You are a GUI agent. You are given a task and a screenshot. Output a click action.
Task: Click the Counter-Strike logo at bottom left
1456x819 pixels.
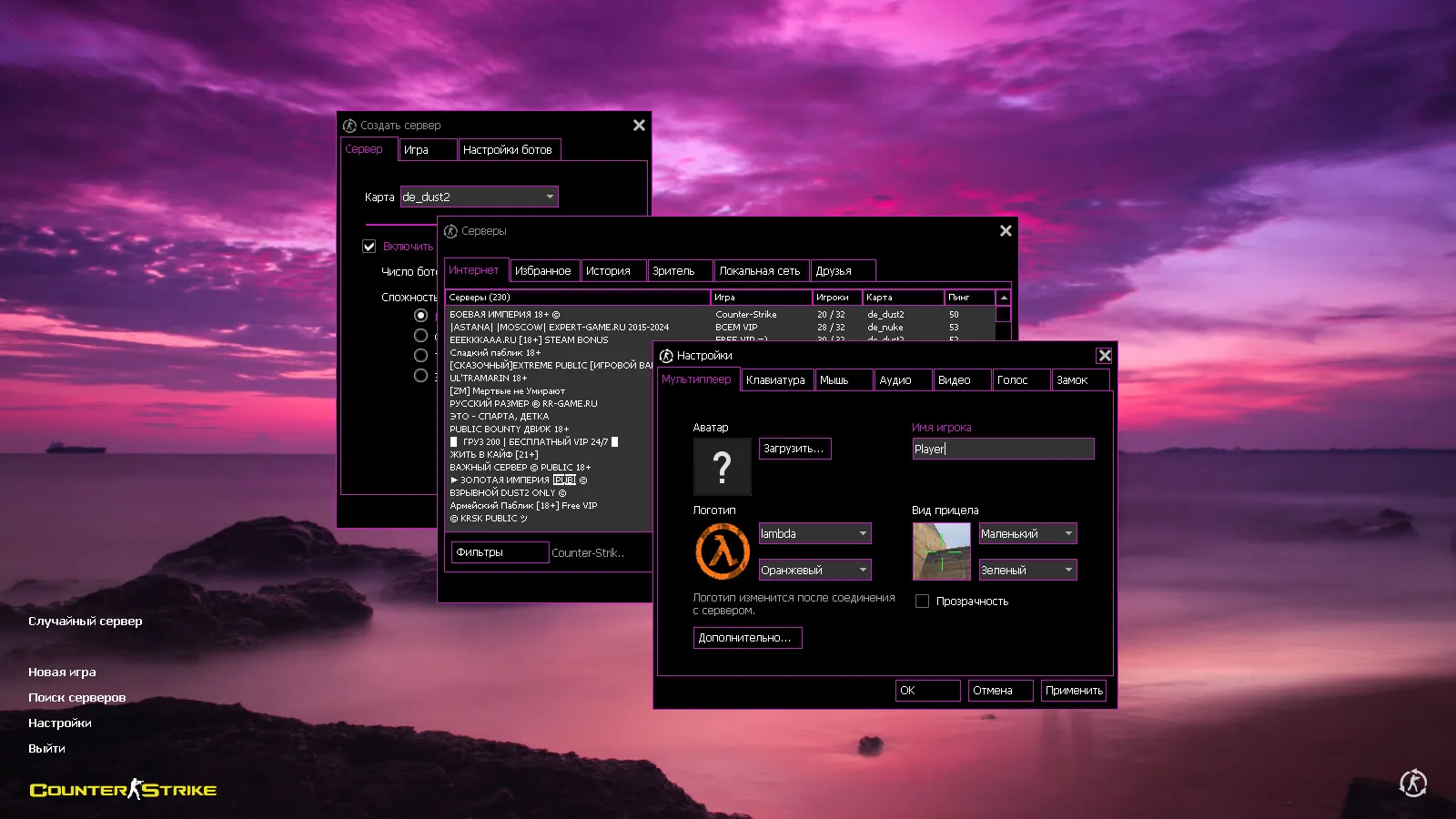coord(123,789)
